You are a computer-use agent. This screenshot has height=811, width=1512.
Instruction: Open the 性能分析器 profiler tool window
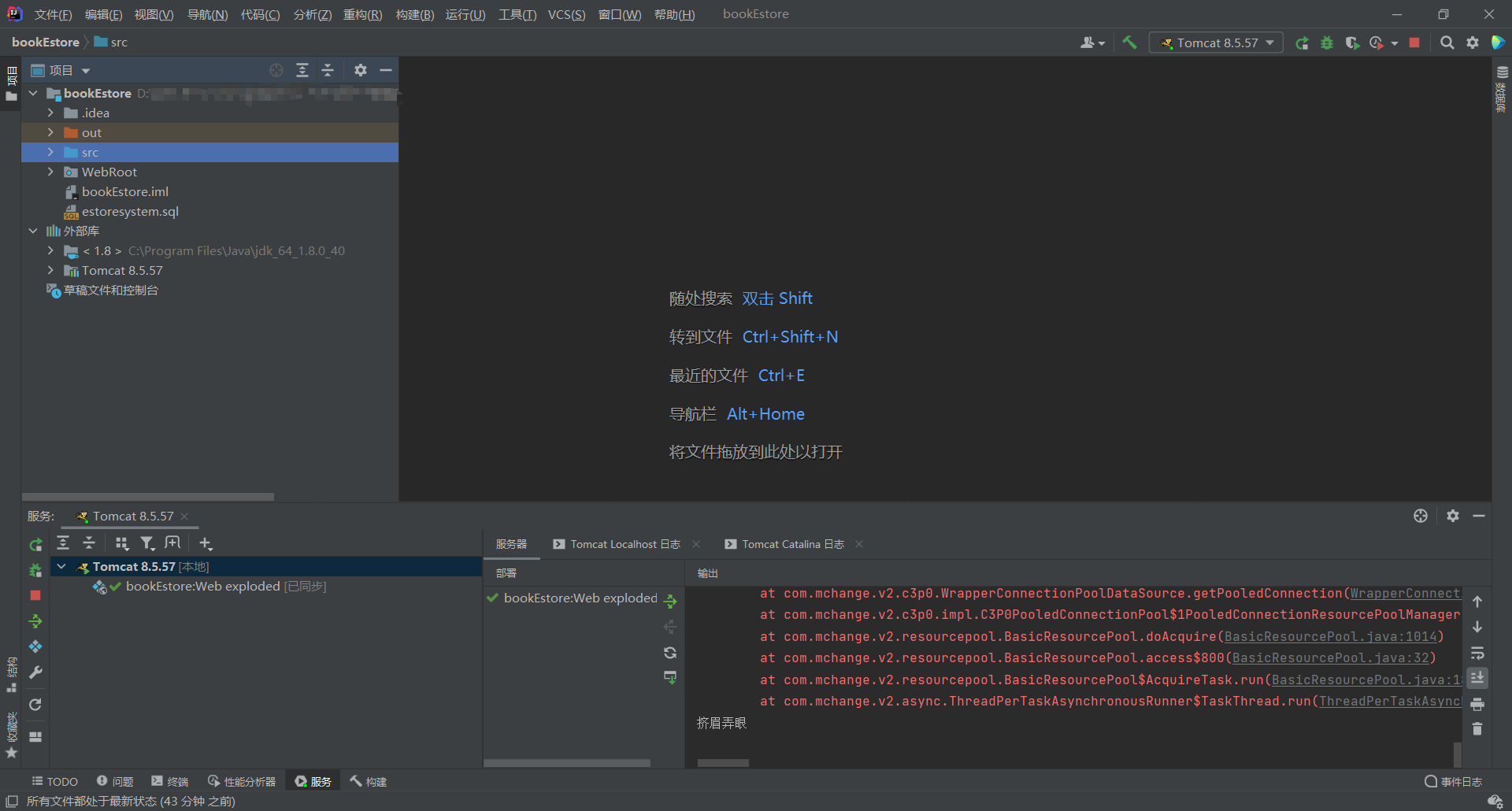(241, 781)
